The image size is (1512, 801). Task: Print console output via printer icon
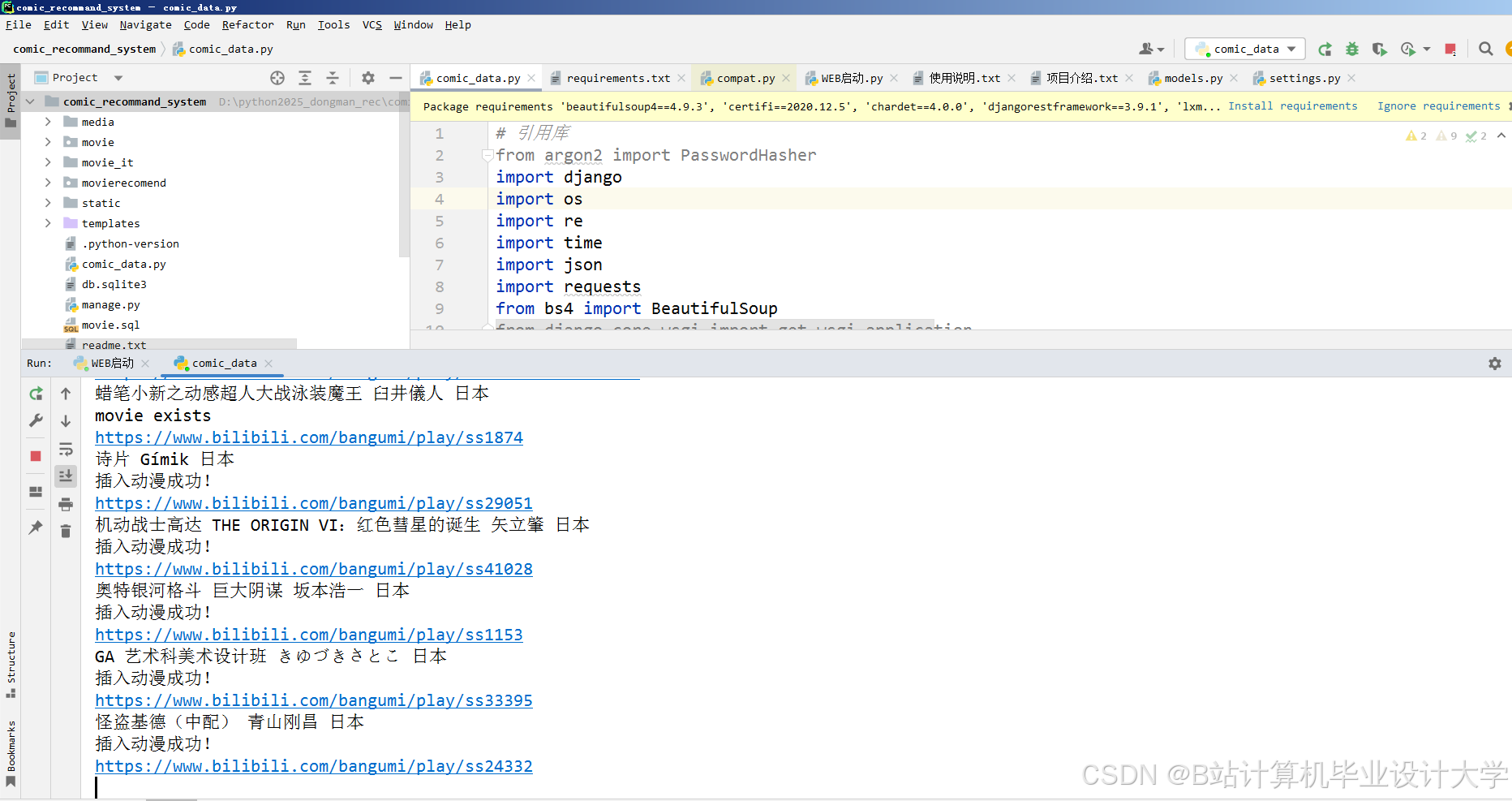[66, 503]
